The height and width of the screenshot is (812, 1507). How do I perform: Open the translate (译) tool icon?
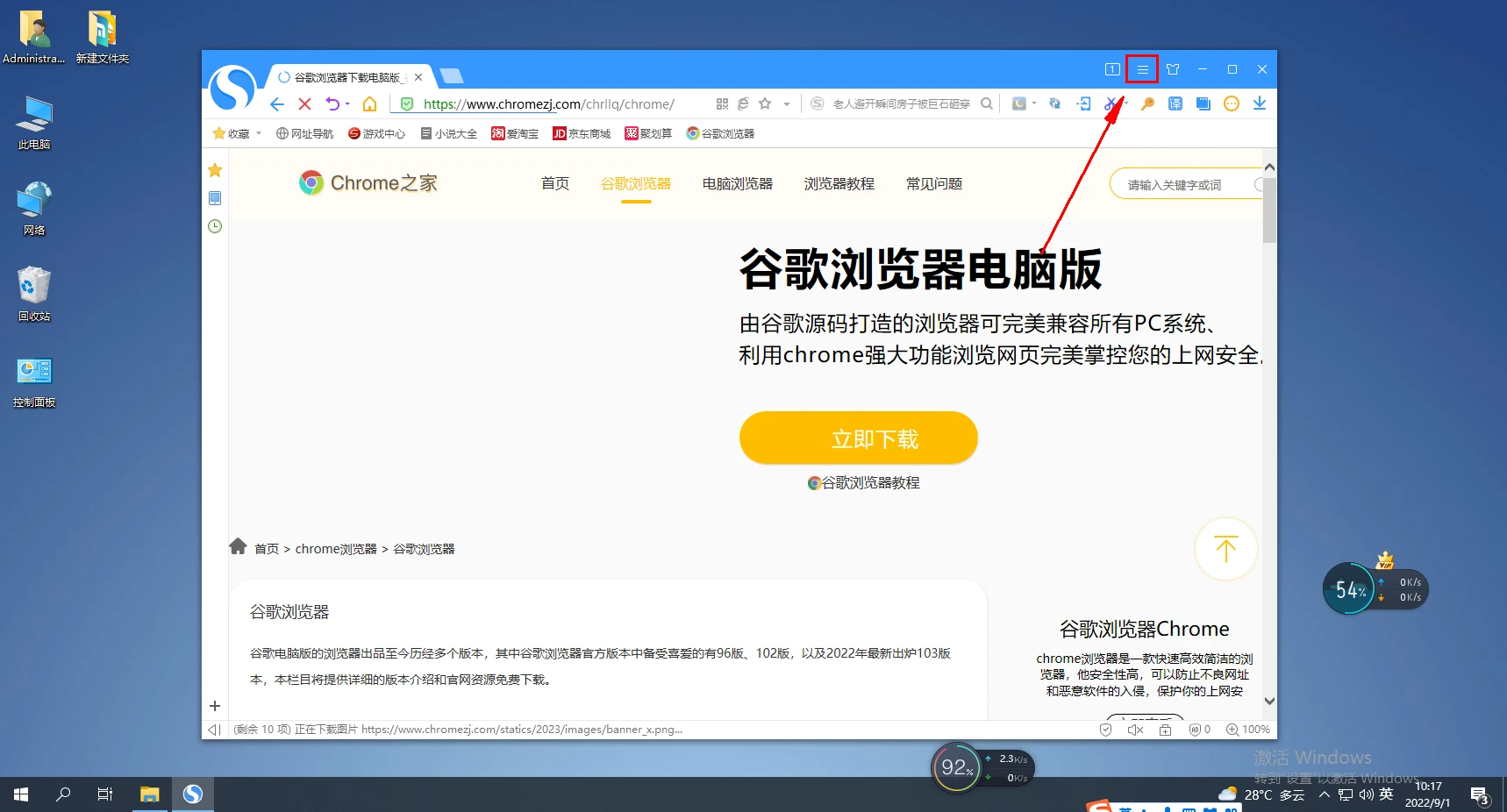pos(1175,103)
